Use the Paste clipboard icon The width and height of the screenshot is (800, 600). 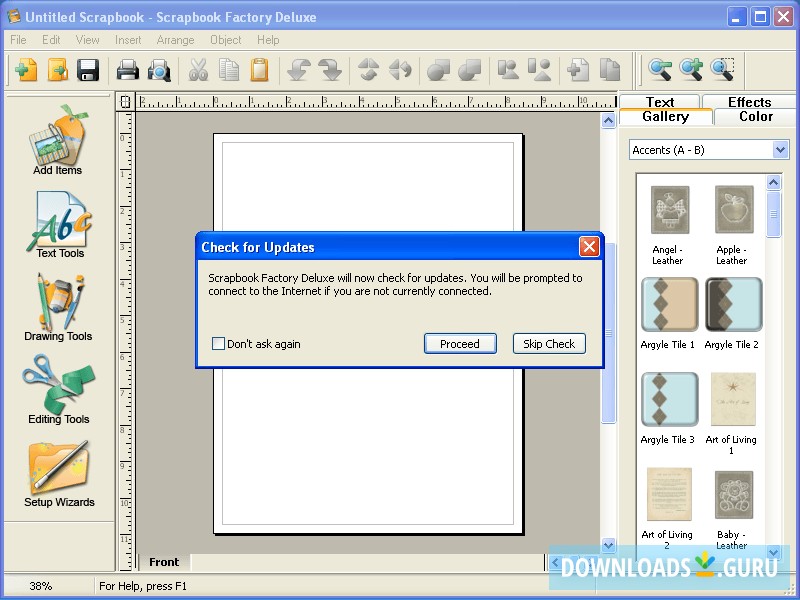point(262,70)
